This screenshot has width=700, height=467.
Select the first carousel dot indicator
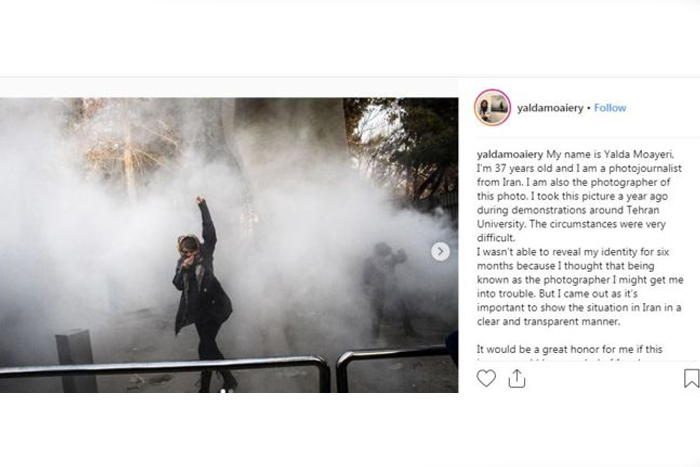pyautogui.click(x=223, y=391)
